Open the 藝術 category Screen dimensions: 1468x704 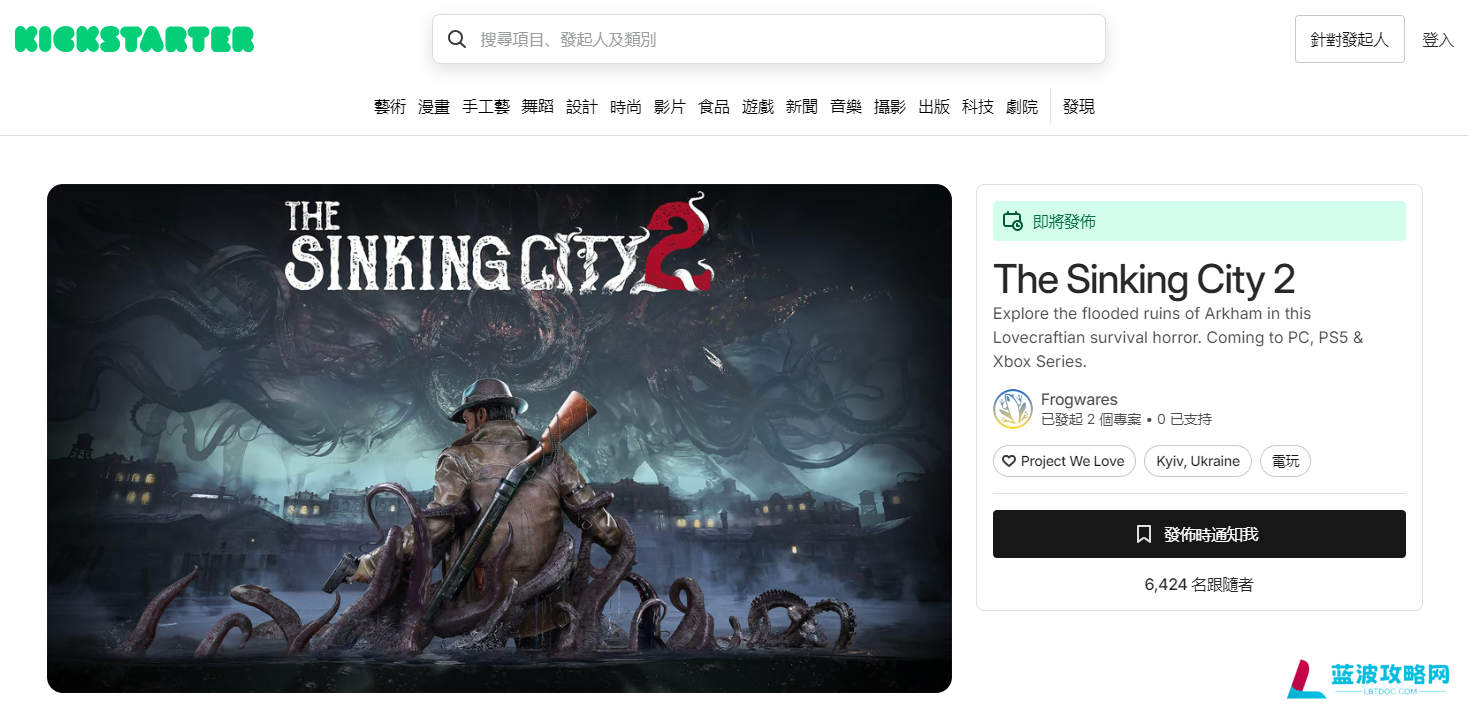click(390, 106)
